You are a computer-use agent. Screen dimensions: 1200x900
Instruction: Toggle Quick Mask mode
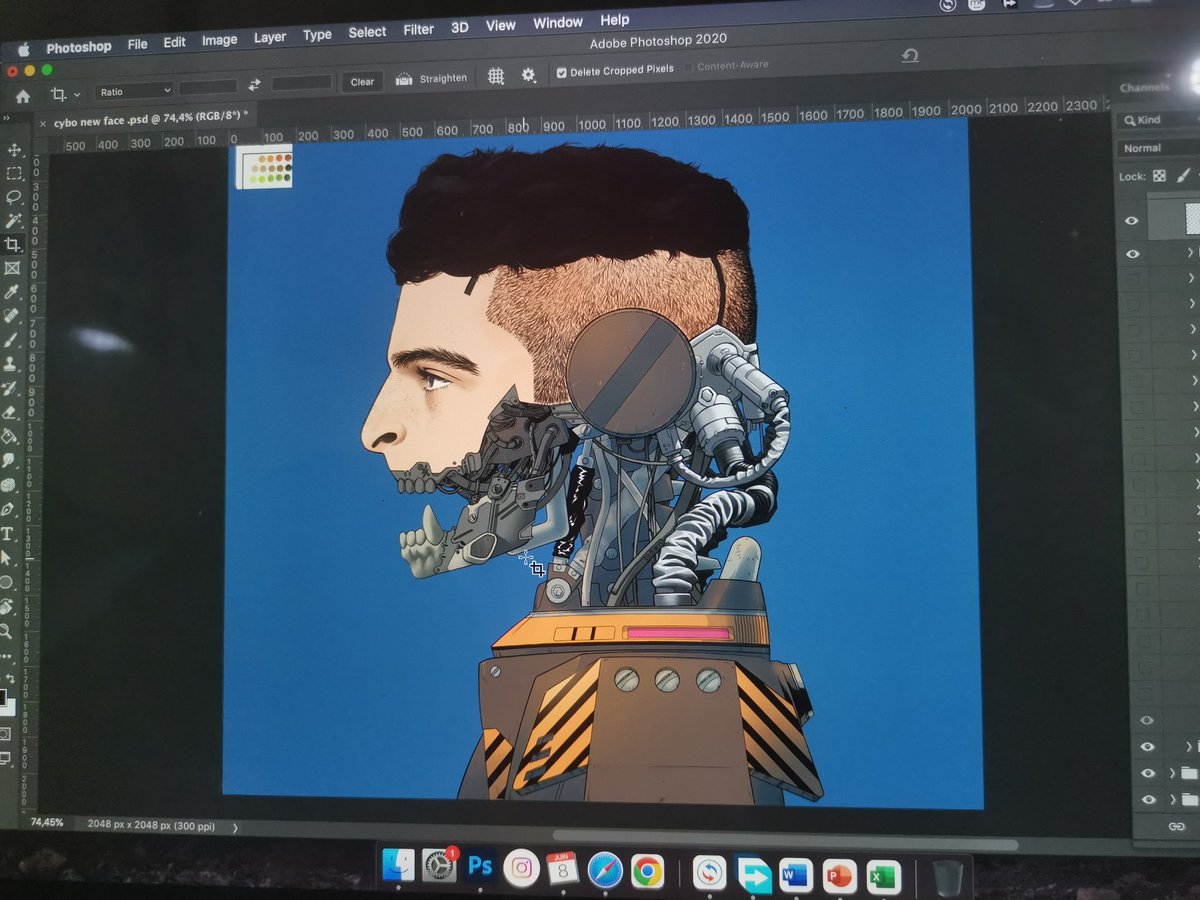tap(5, 734)
